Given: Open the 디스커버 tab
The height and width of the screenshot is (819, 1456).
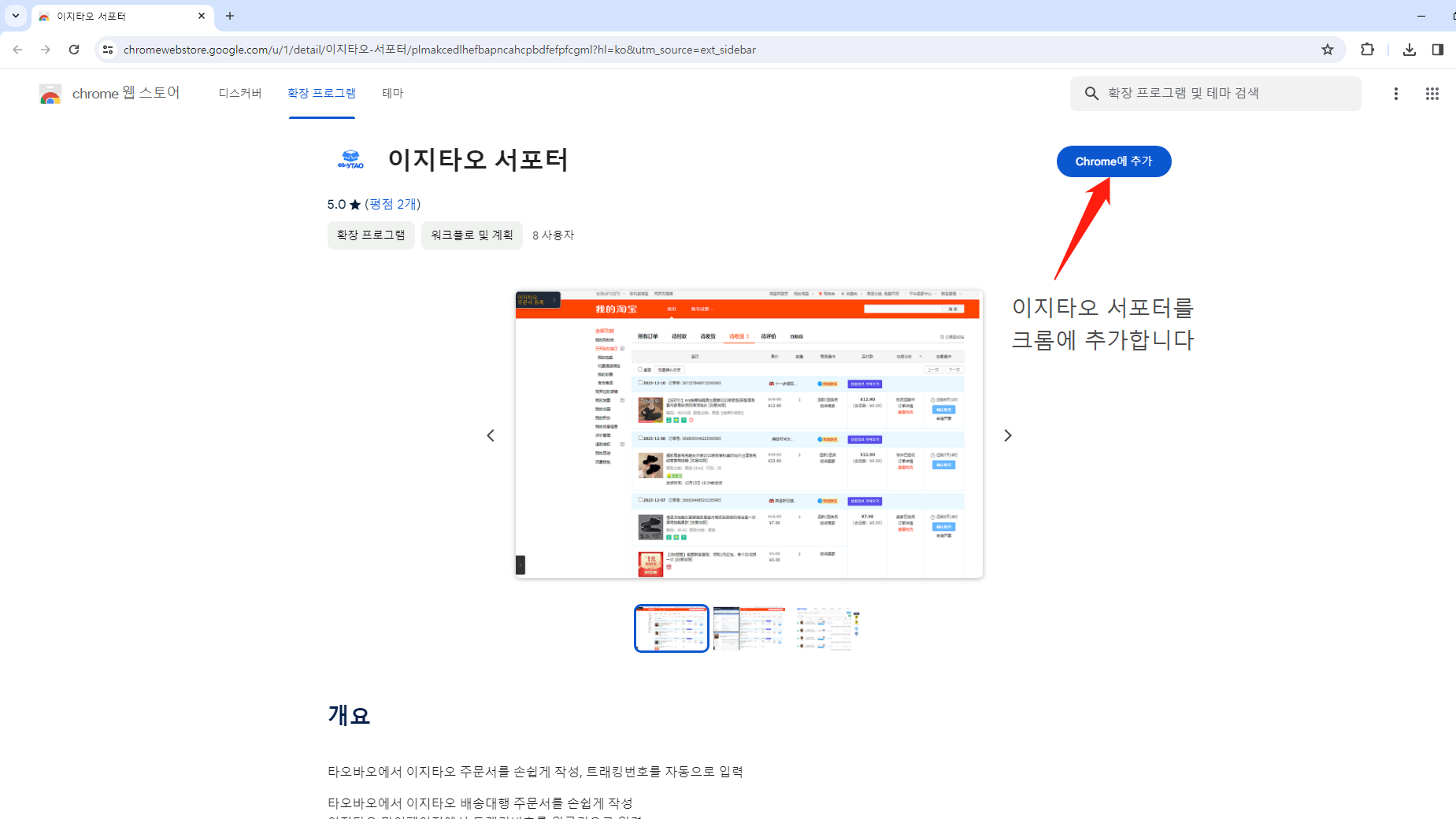Looking at the screenshot, I should (240, 93).
